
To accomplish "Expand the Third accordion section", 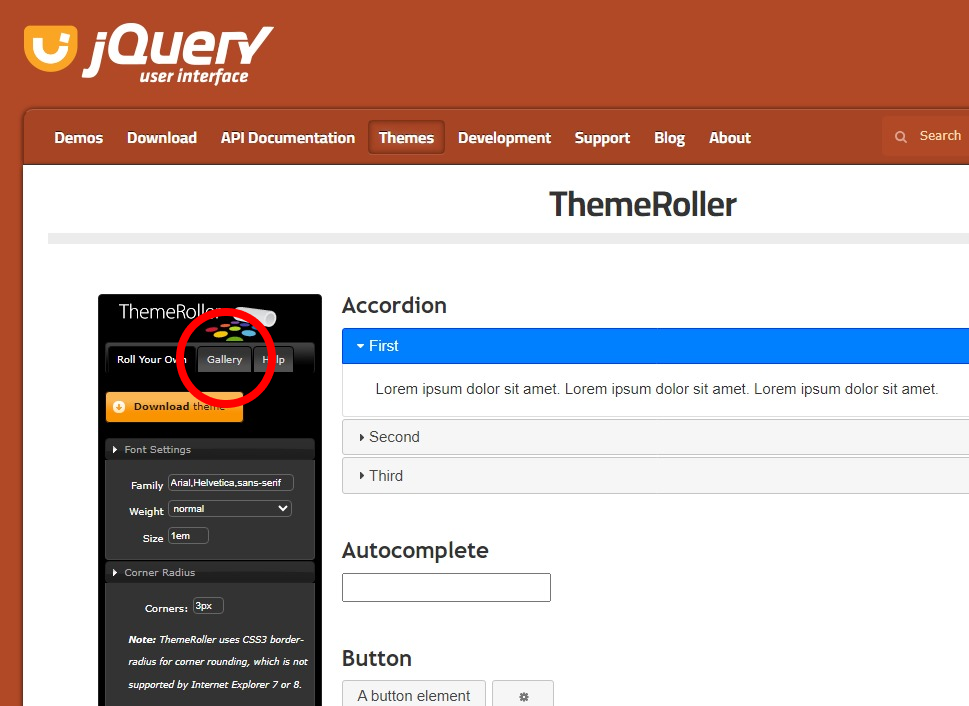I will 655,476.
